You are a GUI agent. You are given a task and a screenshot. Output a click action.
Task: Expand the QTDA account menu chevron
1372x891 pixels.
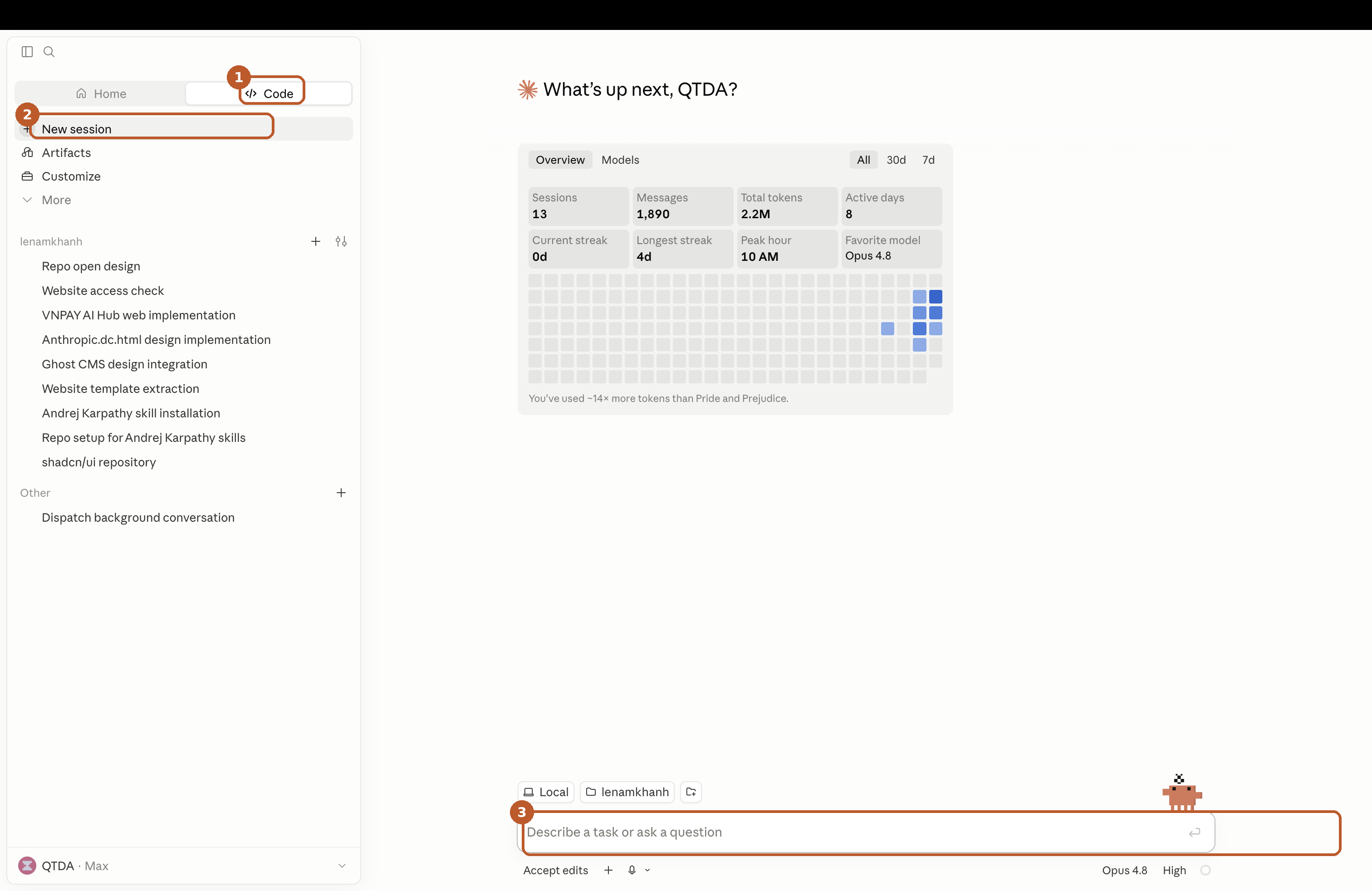pos(342,866)
